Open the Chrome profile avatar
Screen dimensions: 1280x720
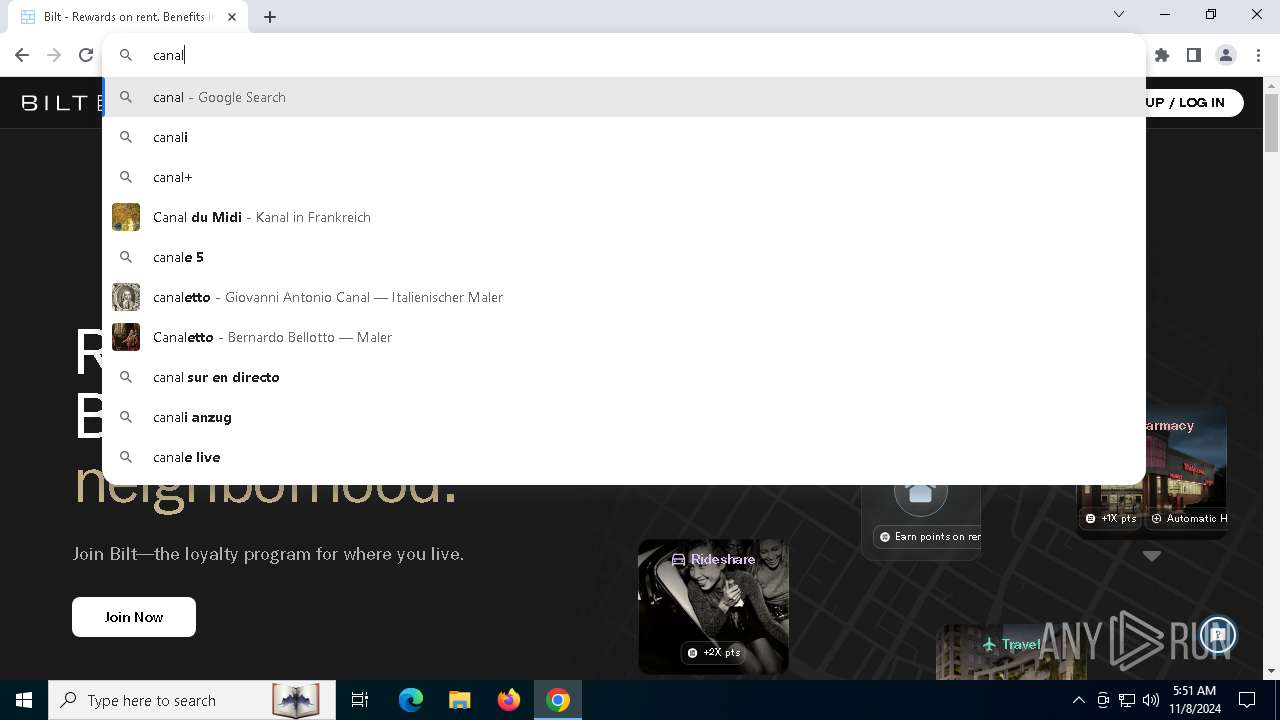pyautogui.click(x=1226, y=55)
